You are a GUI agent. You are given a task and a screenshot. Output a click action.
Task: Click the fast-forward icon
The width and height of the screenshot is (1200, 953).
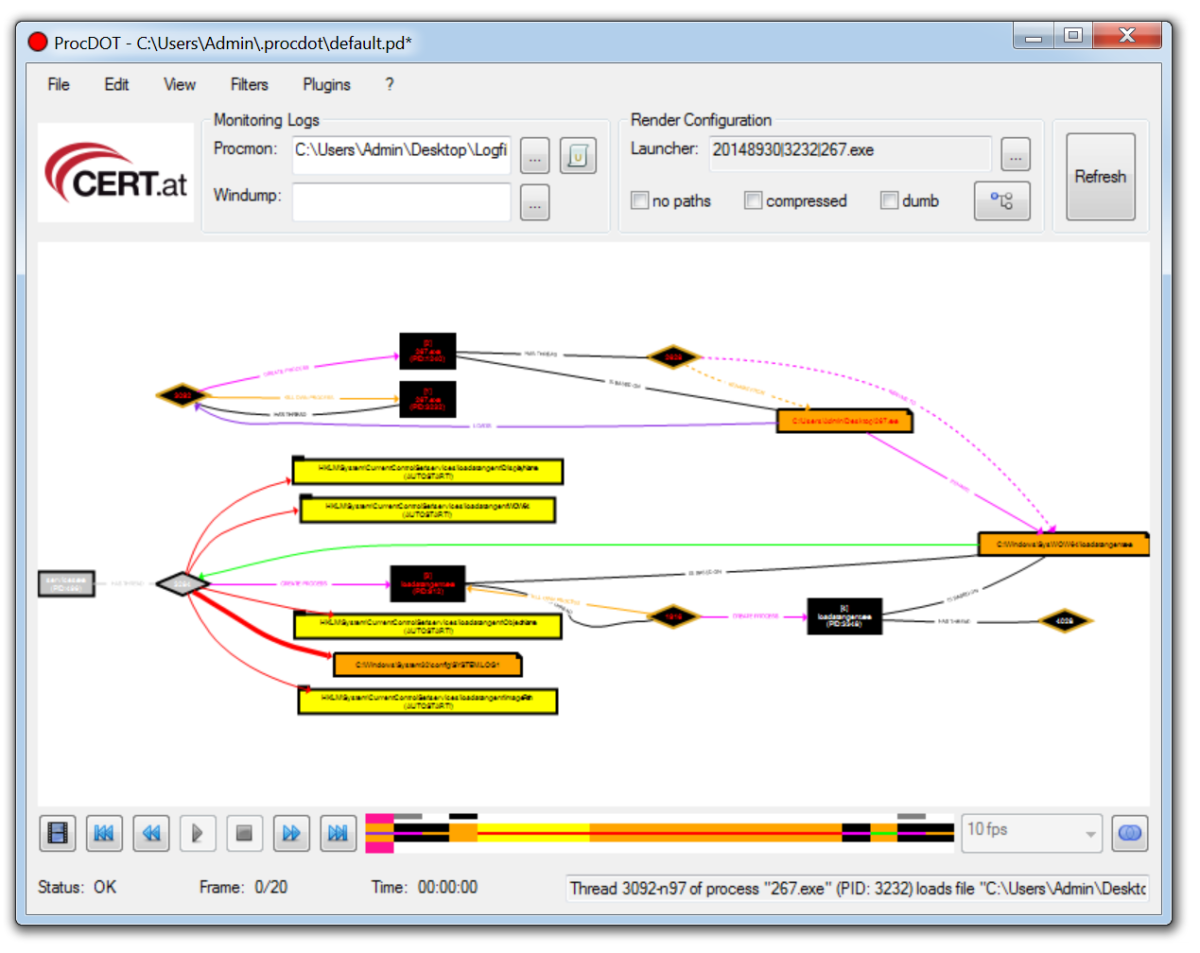pos(291,833)
